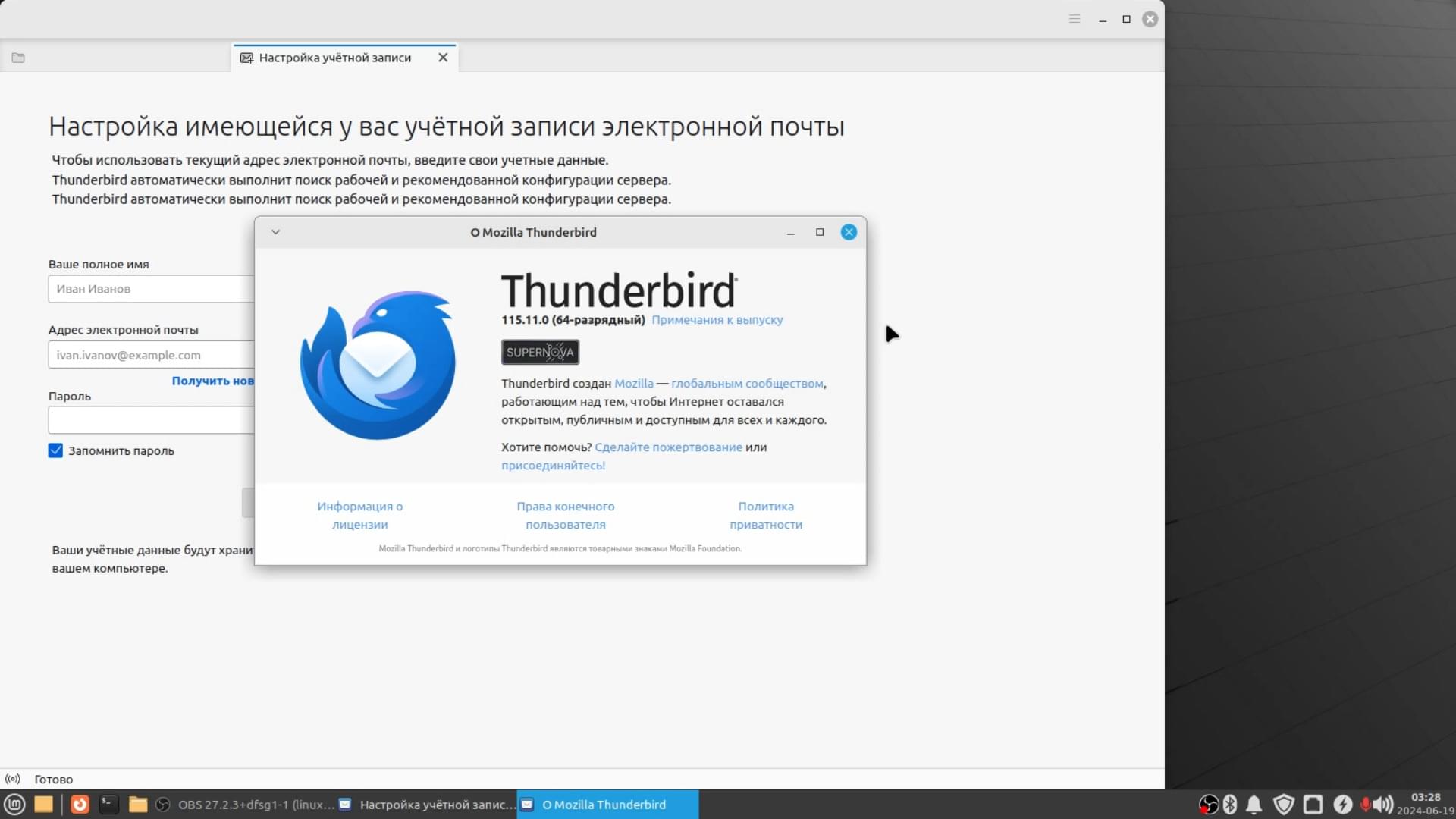Click the OBS recording tray icon
Viewport: 1456px width, 819px height.
1208,805
